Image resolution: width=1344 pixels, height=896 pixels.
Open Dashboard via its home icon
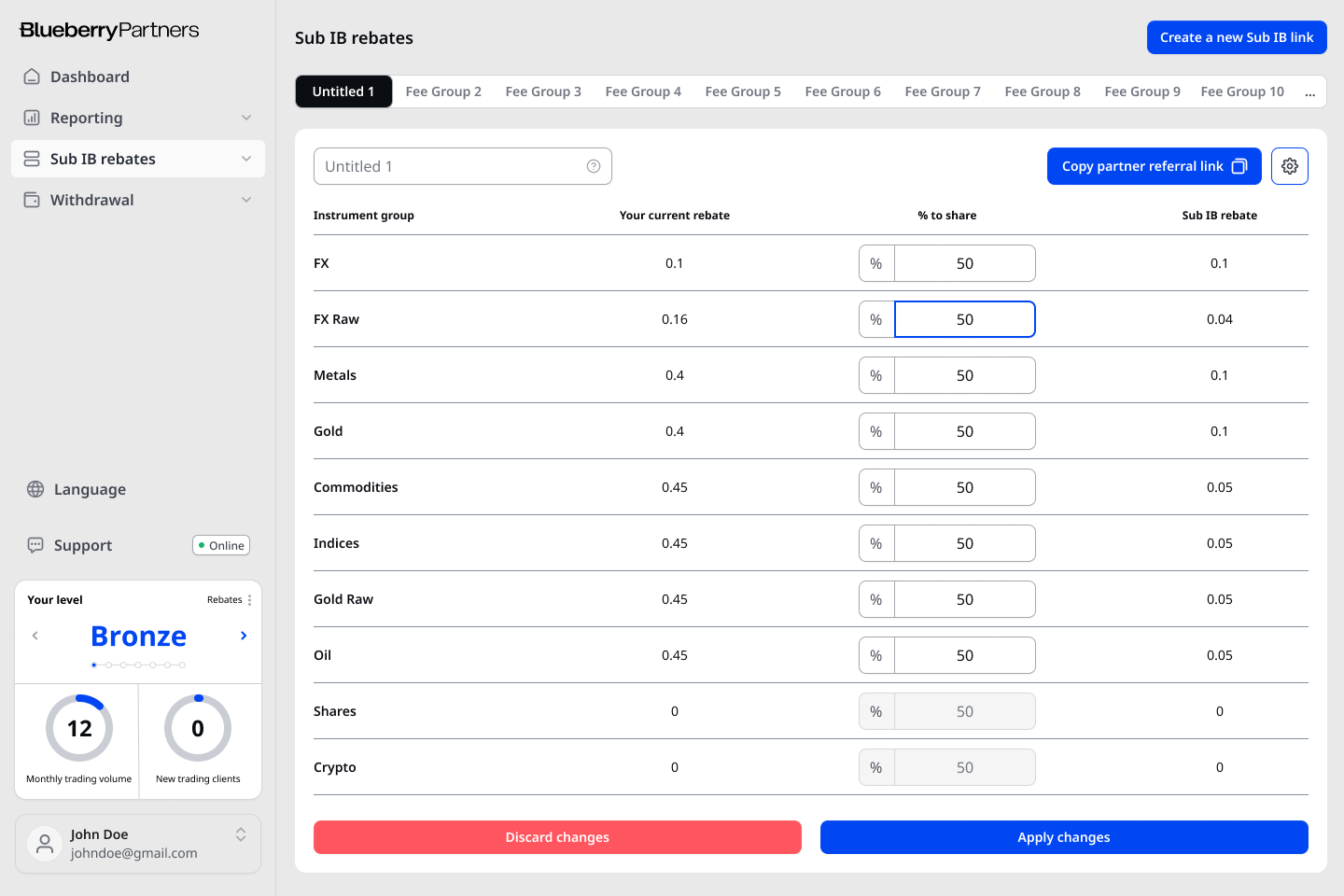point(32,77)
